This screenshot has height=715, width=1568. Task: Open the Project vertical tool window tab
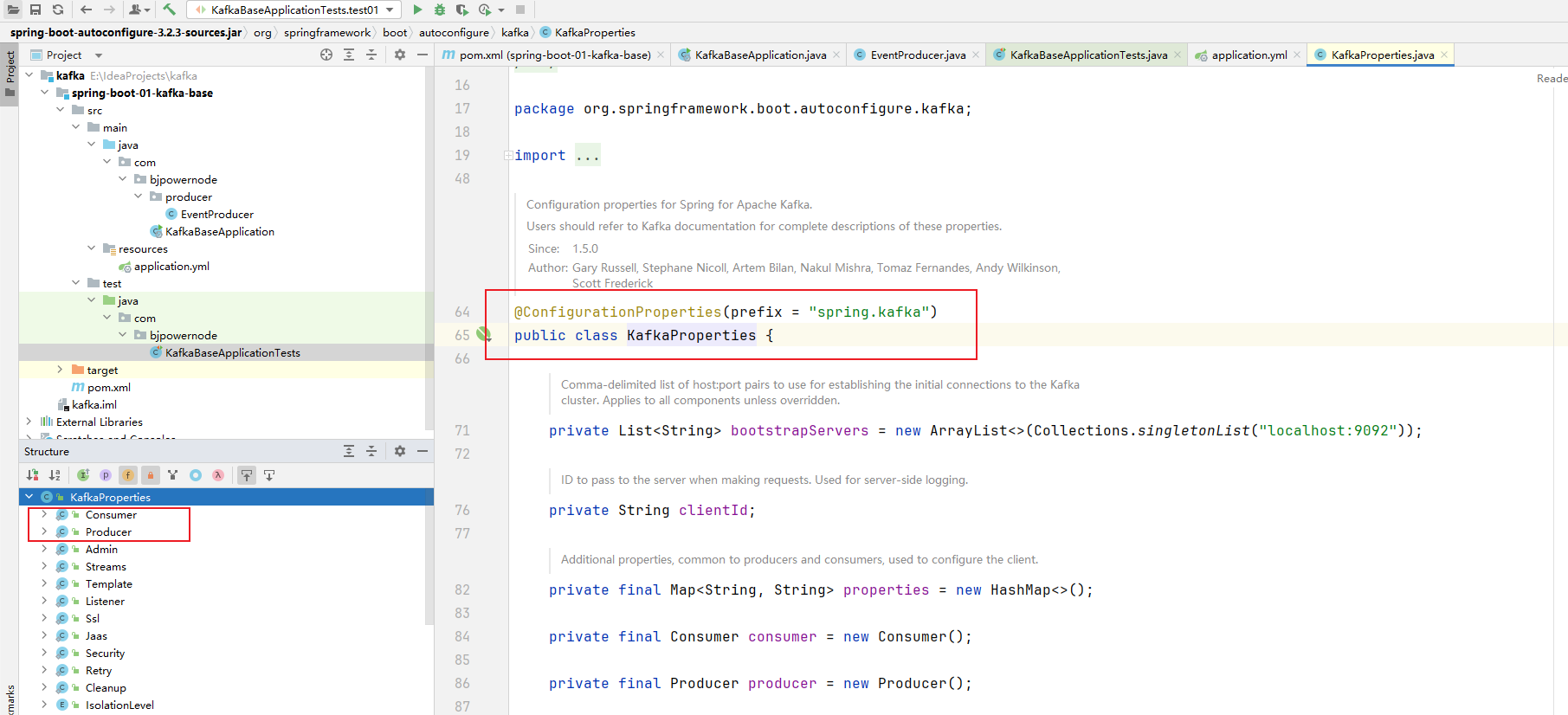click(x=10, y=73)
